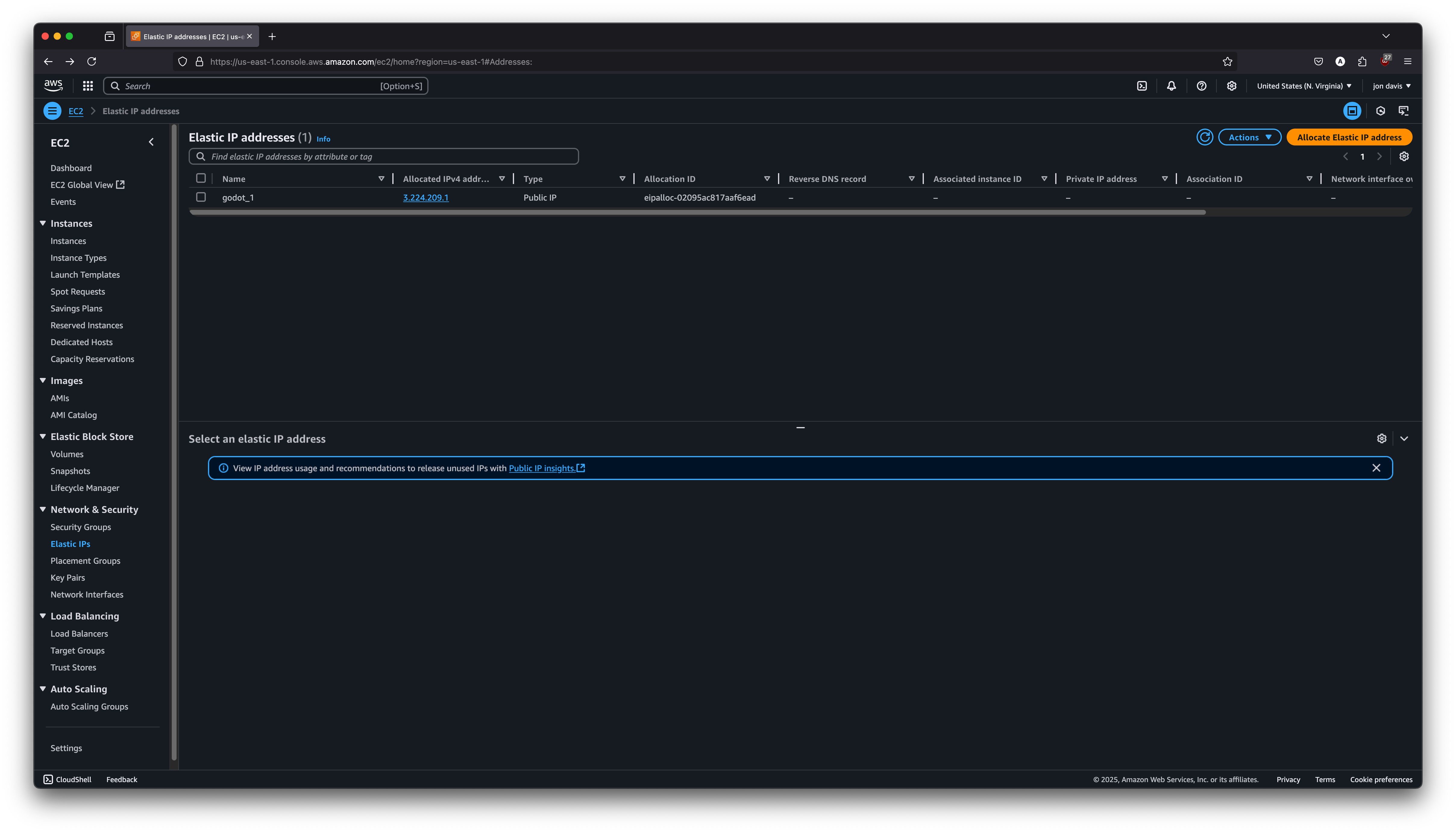Open the AWS services grid menu

[88, 86]
